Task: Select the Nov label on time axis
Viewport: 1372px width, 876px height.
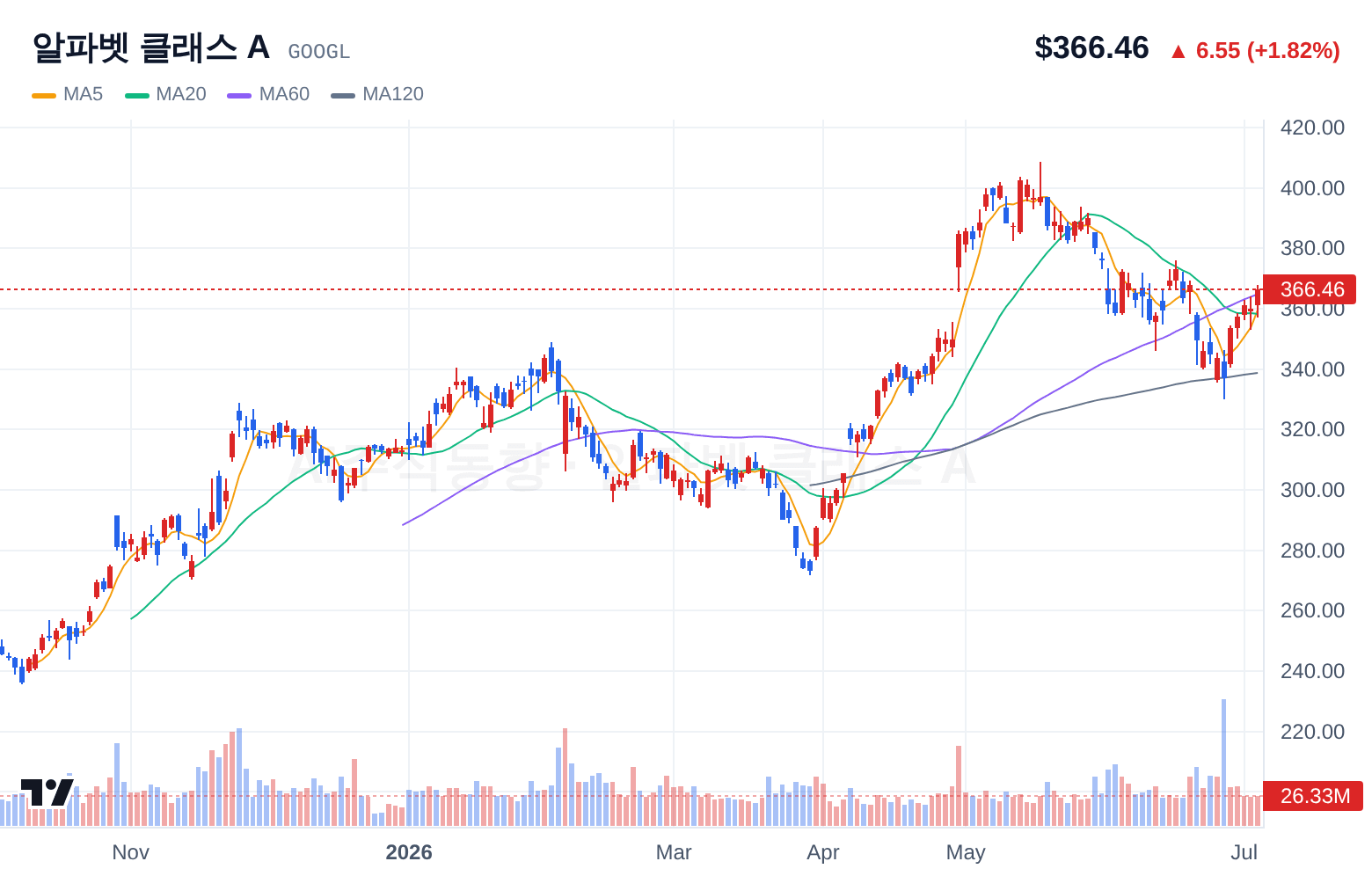Action: [x=130, y=852]
